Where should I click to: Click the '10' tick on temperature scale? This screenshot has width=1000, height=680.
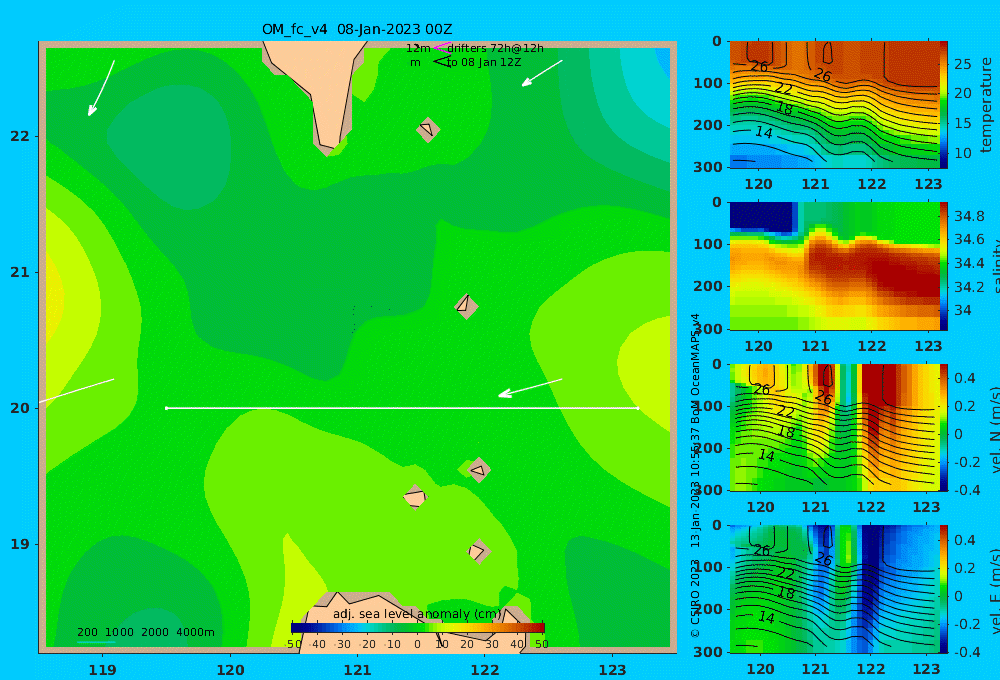[x=963, y=153]
